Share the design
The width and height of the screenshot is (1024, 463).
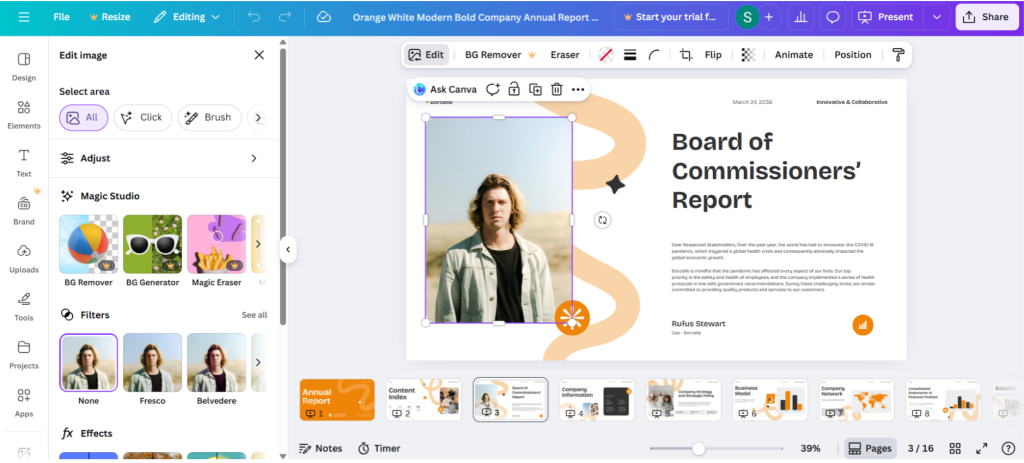986,17
